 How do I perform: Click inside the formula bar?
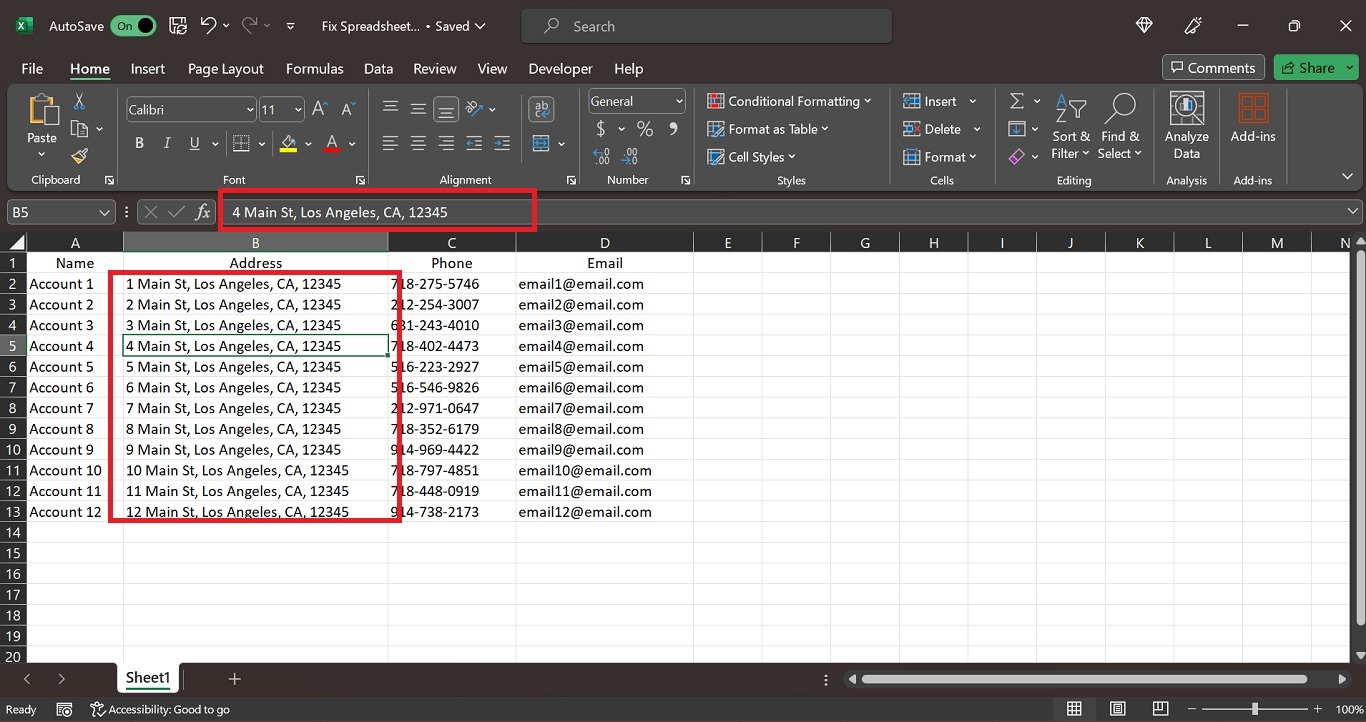(400, 211)
